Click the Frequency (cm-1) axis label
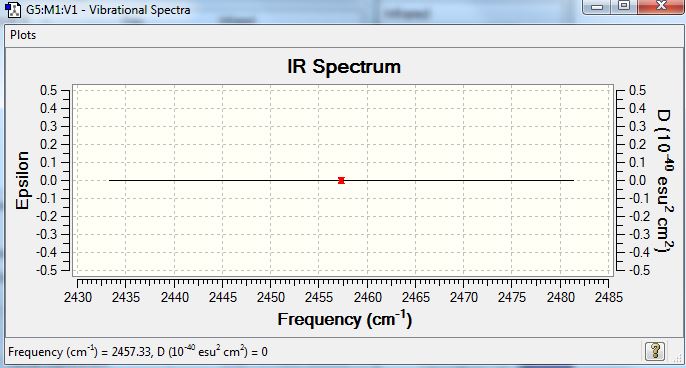 (x=345, y=319)
